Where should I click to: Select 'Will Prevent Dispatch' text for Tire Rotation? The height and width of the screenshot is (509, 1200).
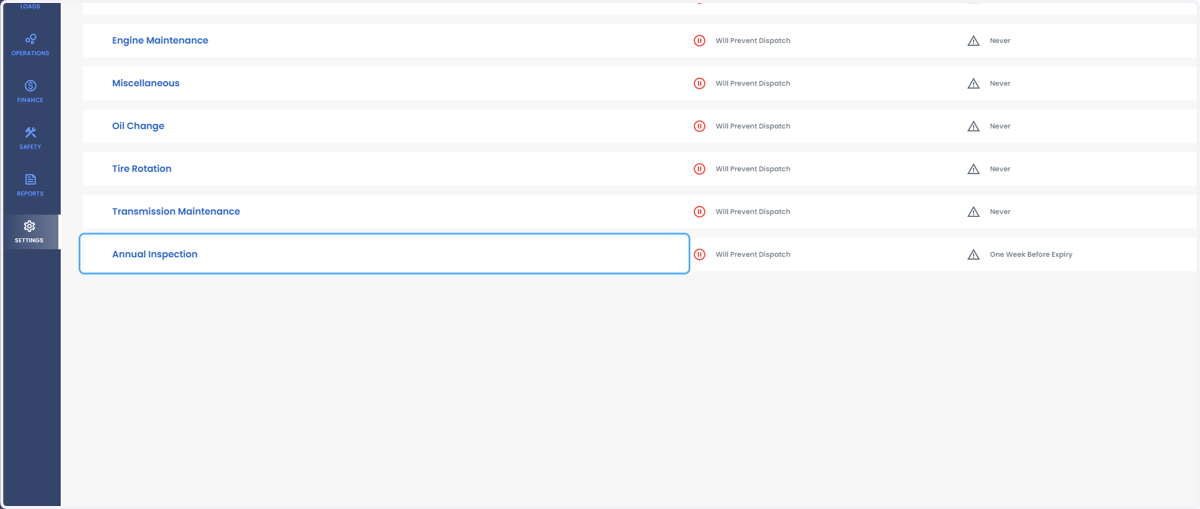point(753,169)
